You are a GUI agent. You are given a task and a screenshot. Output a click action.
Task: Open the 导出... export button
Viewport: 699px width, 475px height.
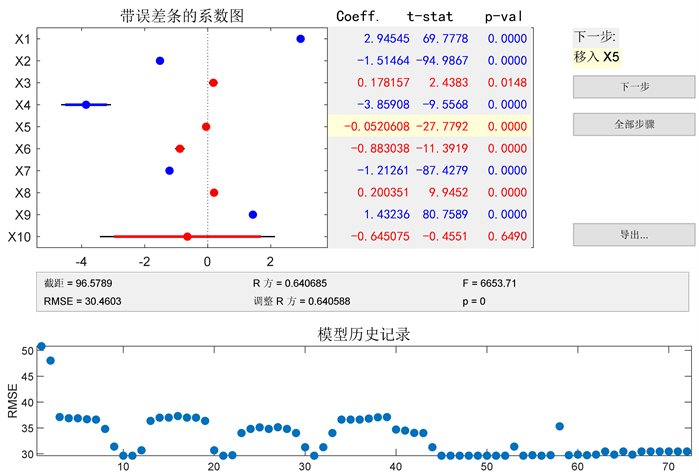pyautogui.click(x=633, y=235)
